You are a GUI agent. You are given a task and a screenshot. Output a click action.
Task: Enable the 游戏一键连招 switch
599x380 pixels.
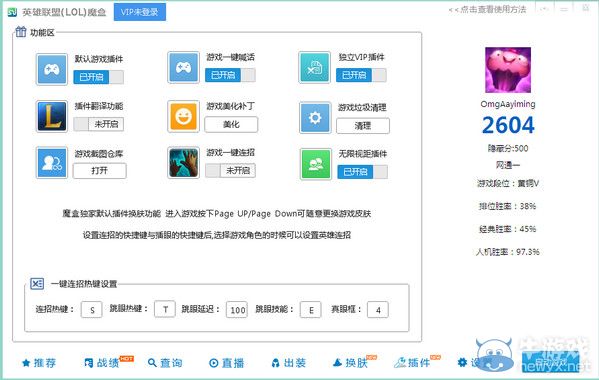(230, 170)
